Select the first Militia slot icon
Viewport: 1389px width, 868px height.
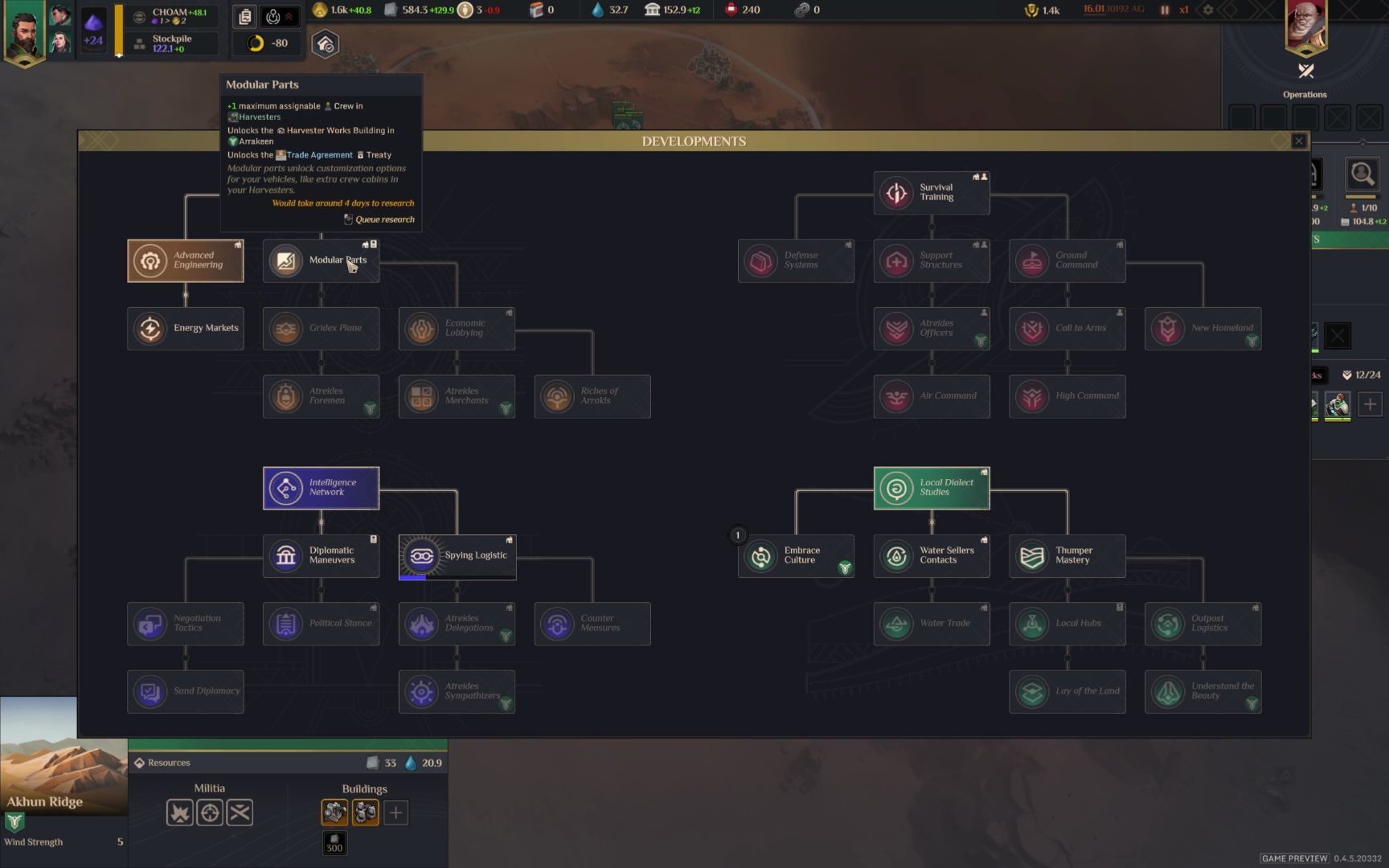179,813
